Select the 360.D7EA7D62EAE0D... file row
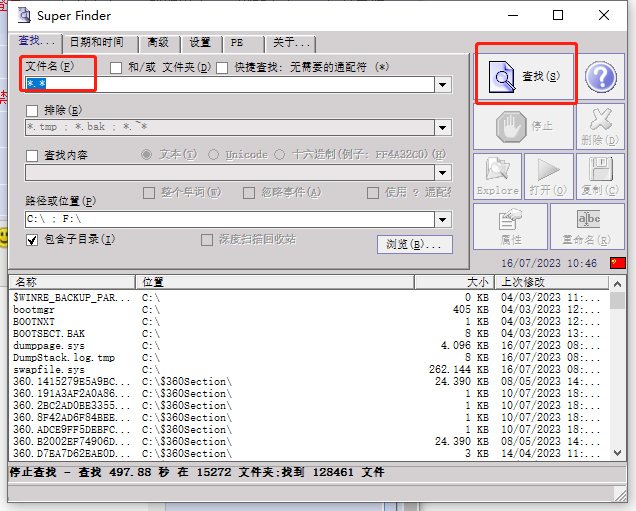The width and height of the screenshot is (636, 511). [x=308, y=454]
